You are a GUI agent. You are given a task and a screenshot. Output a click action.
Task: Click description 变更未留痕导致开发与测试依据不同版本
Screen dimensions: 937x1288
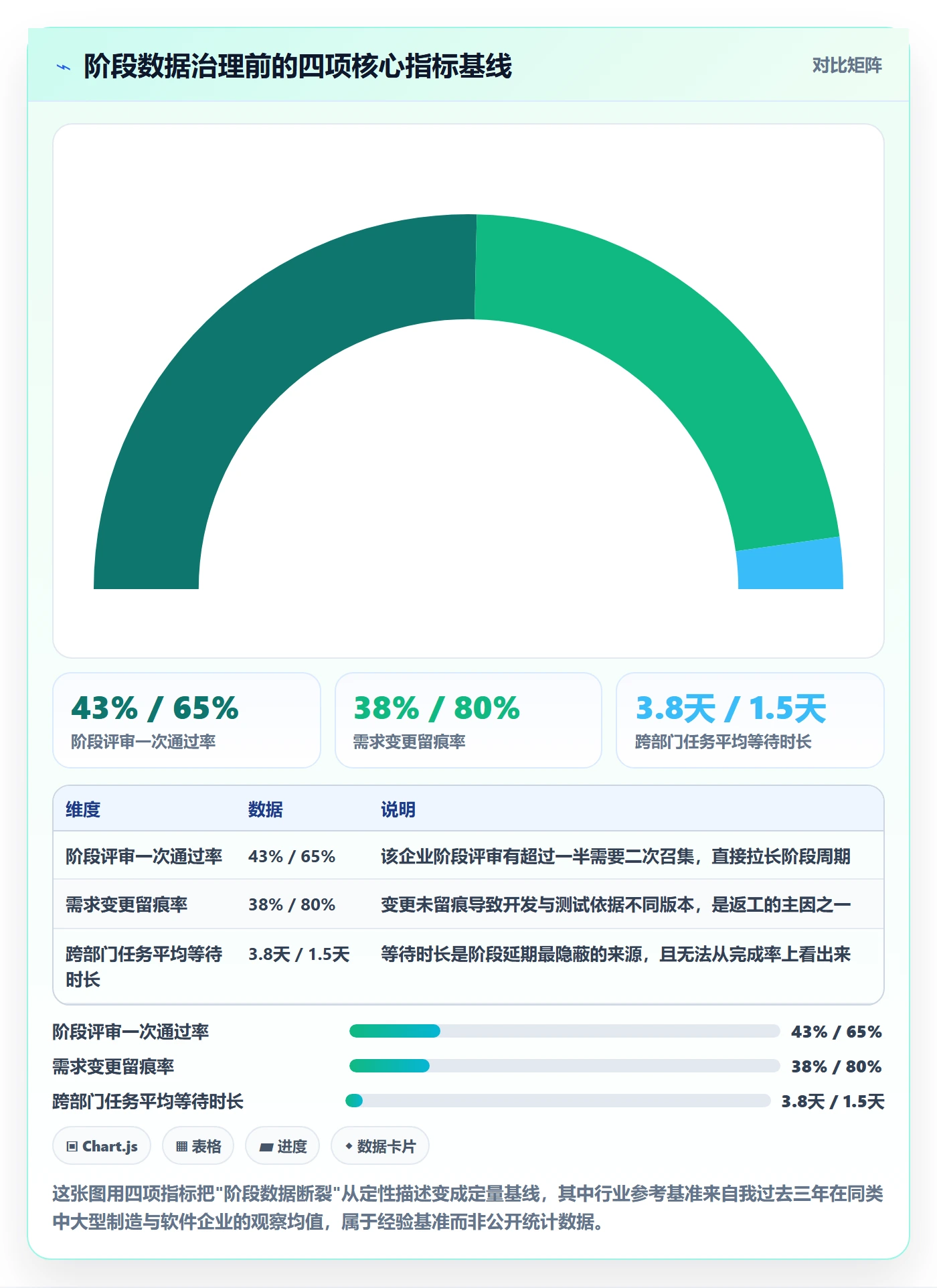point(616,904)
